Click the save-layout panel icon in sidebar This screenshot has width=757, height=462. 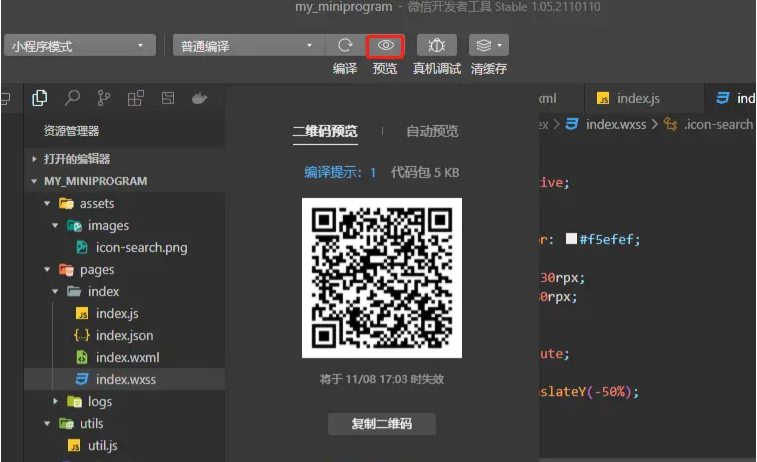168,98
